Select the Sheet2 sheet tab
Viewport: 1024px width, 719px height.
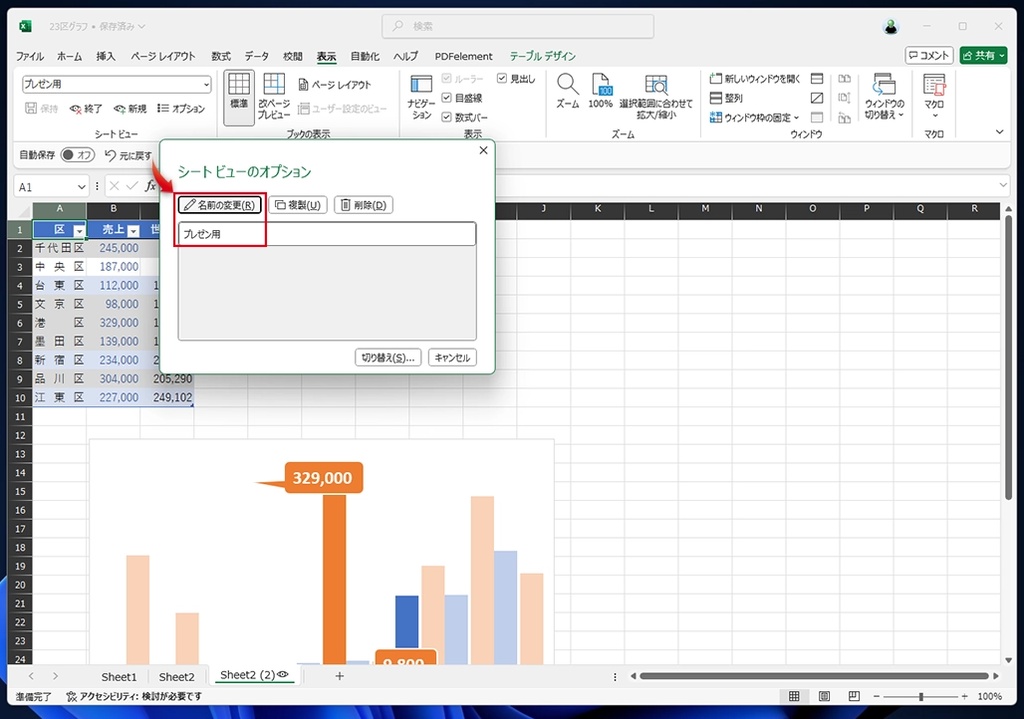coord(176,677)
